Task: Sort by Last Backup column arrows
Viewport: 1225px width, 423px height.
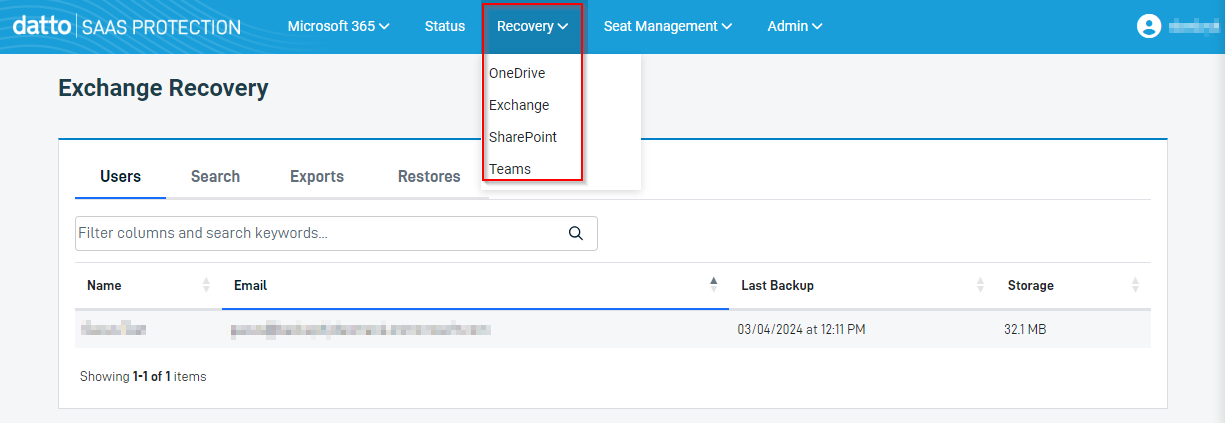Action: 980,285
